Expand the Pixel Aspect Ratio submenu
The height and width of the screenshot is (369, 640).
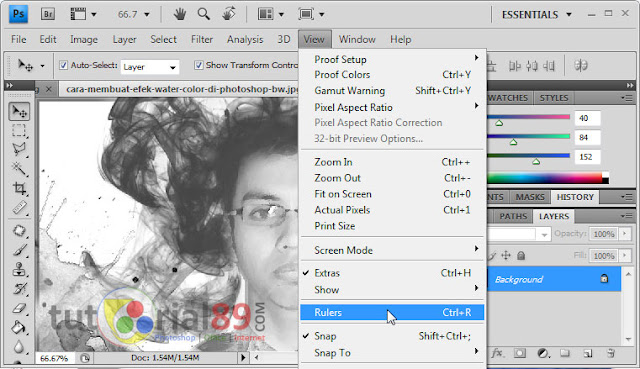[392, 107]
